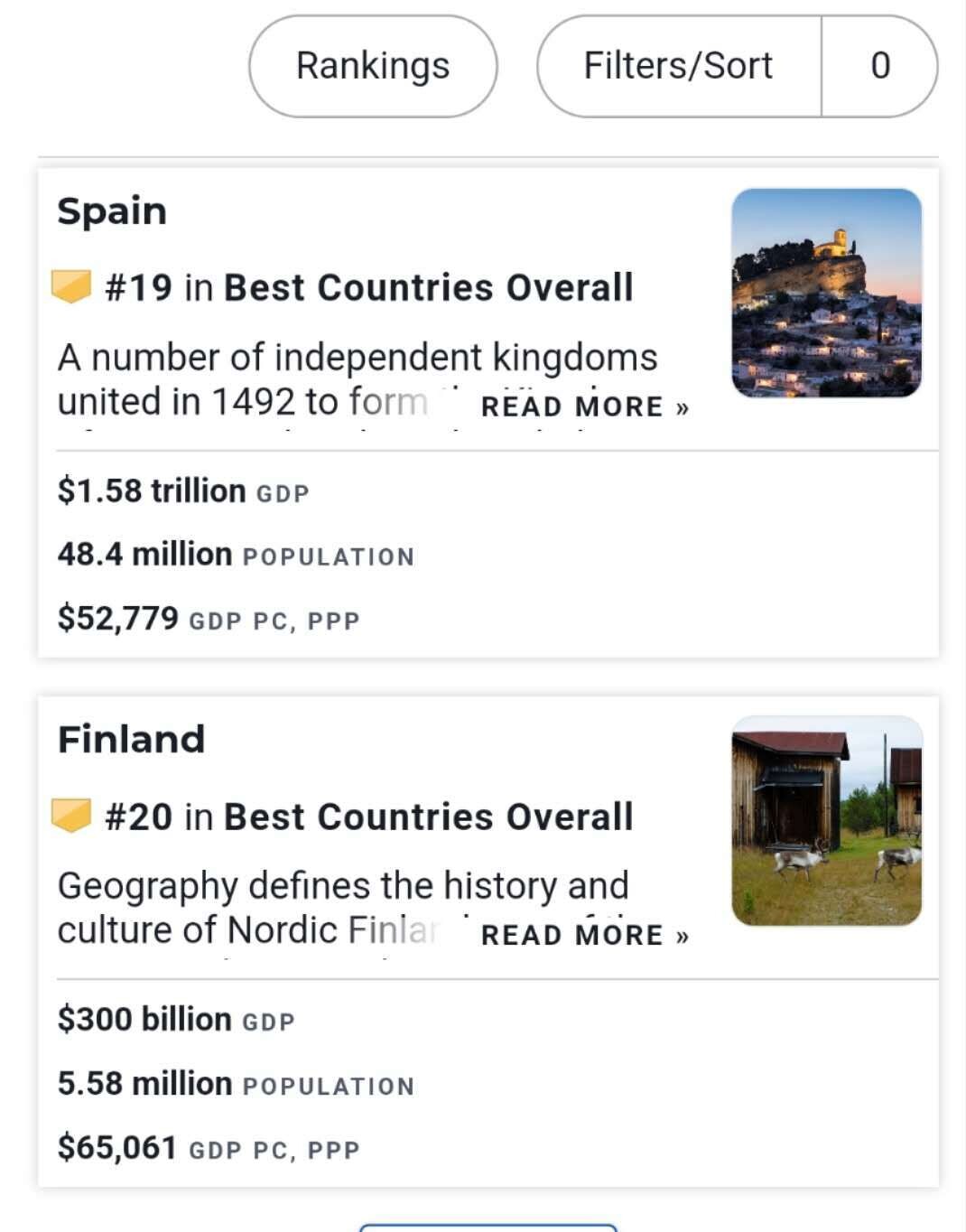The image size is (966, 1232).
Task: Open the Spain country heading
Action: click(112, 211)
